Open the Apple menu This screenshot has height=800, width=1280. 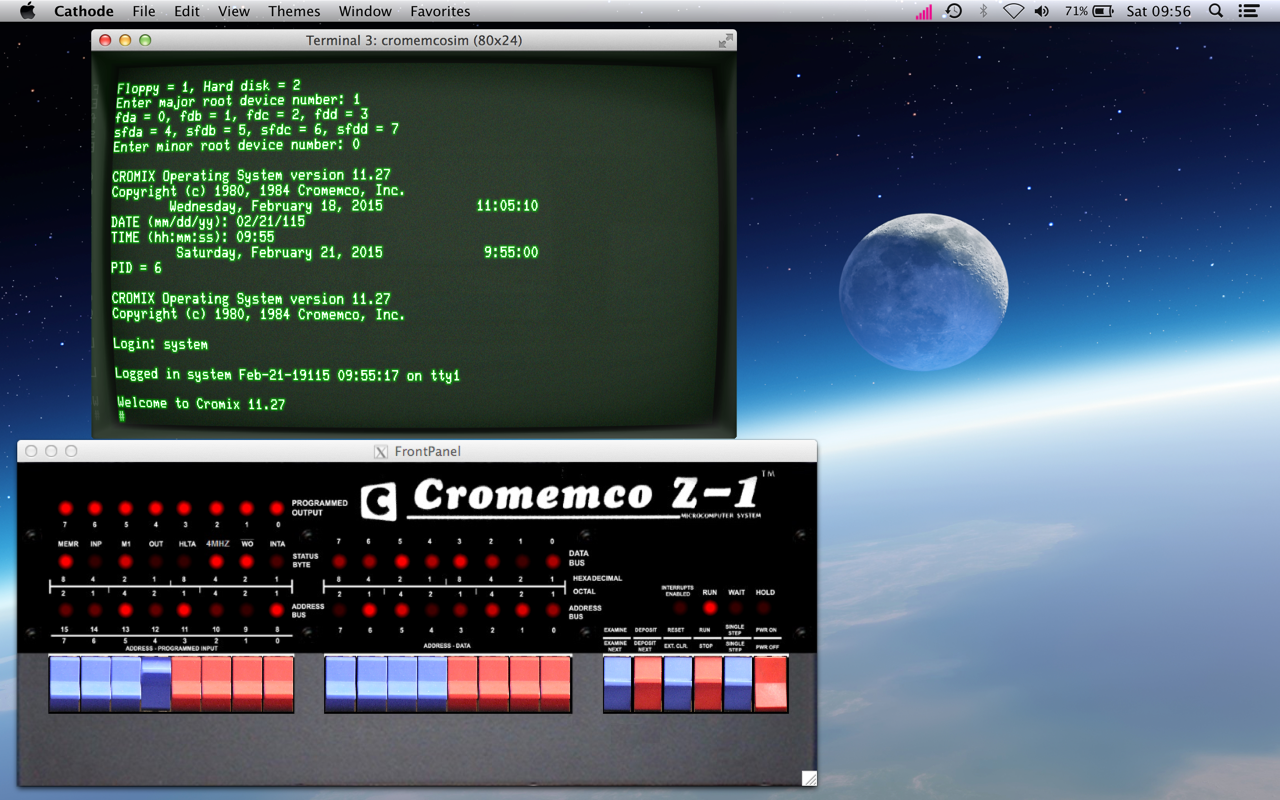coord(28,11)
